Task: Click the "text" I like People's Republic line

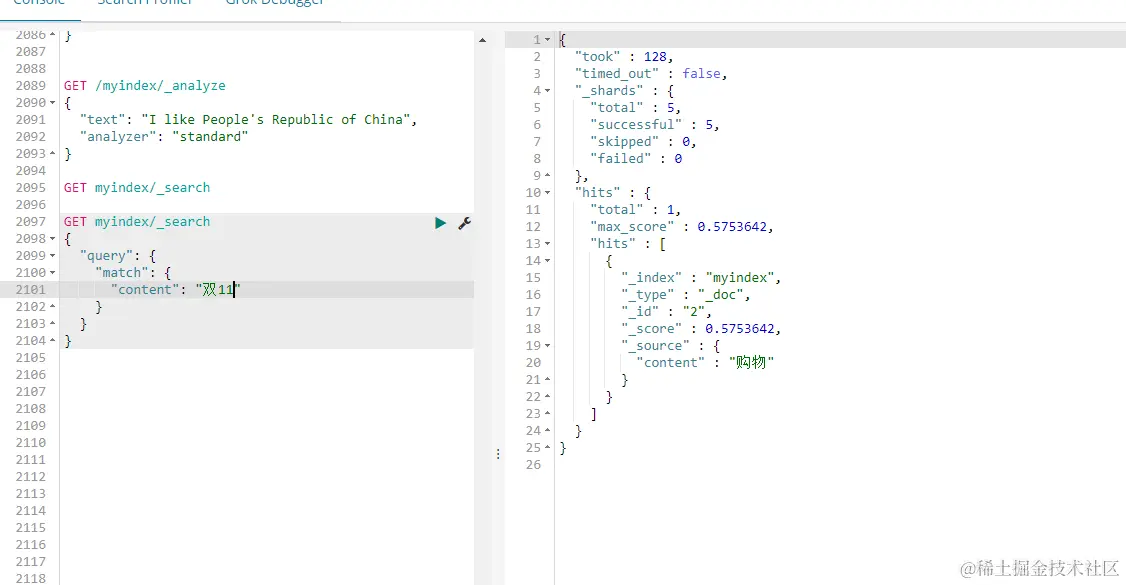Action: (x=248, y=119)
